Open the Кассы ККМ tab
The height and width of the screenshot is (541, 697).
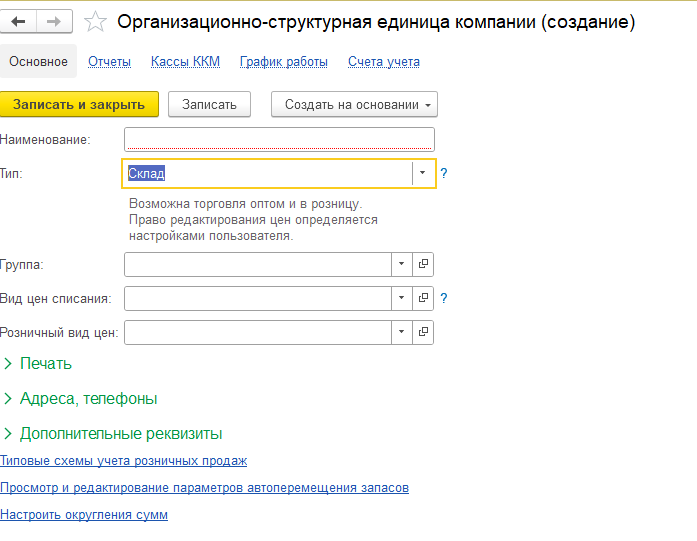point(185,61)
